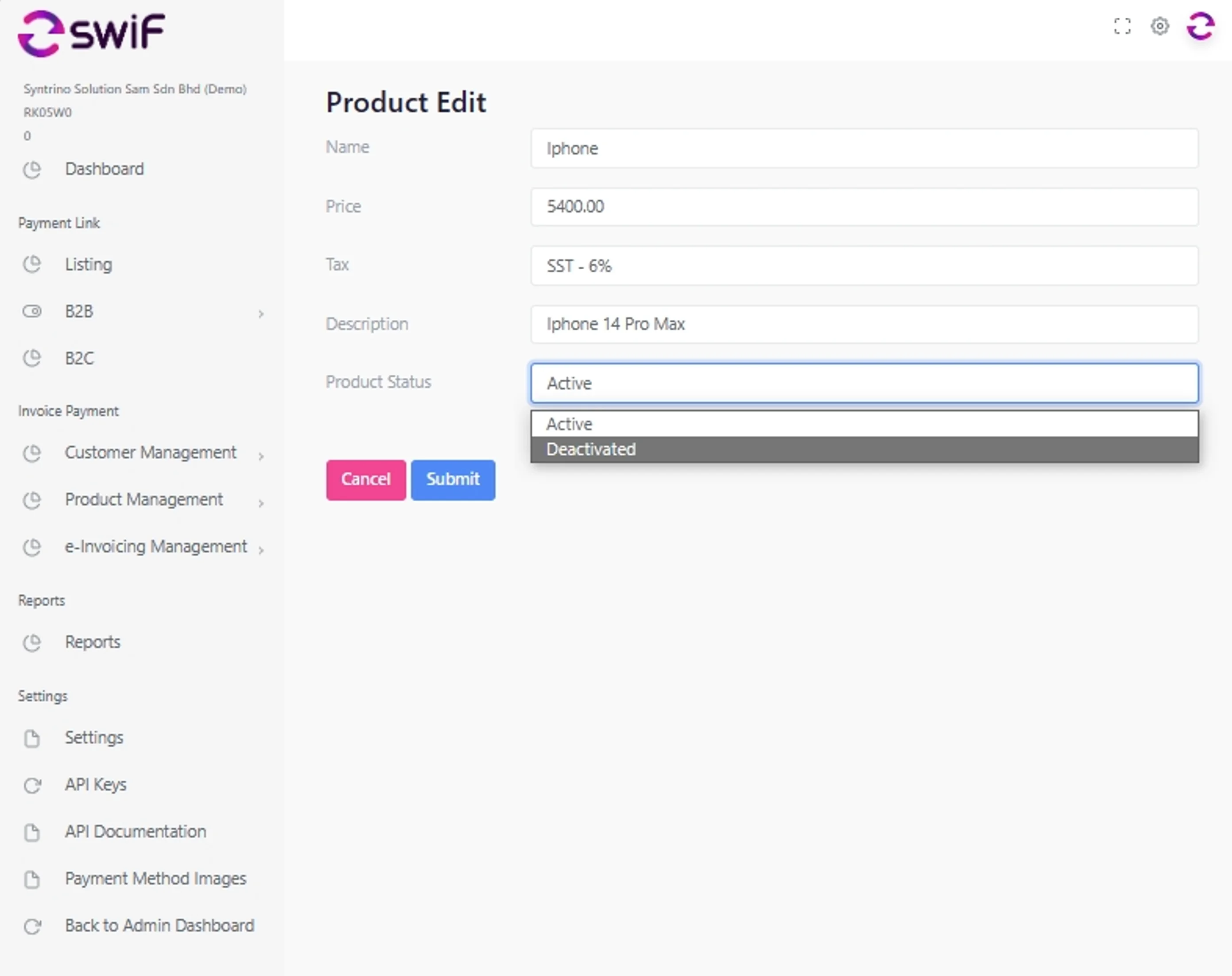Click the API Keys refresh icon
The image size is (1232, 976).
32,786
